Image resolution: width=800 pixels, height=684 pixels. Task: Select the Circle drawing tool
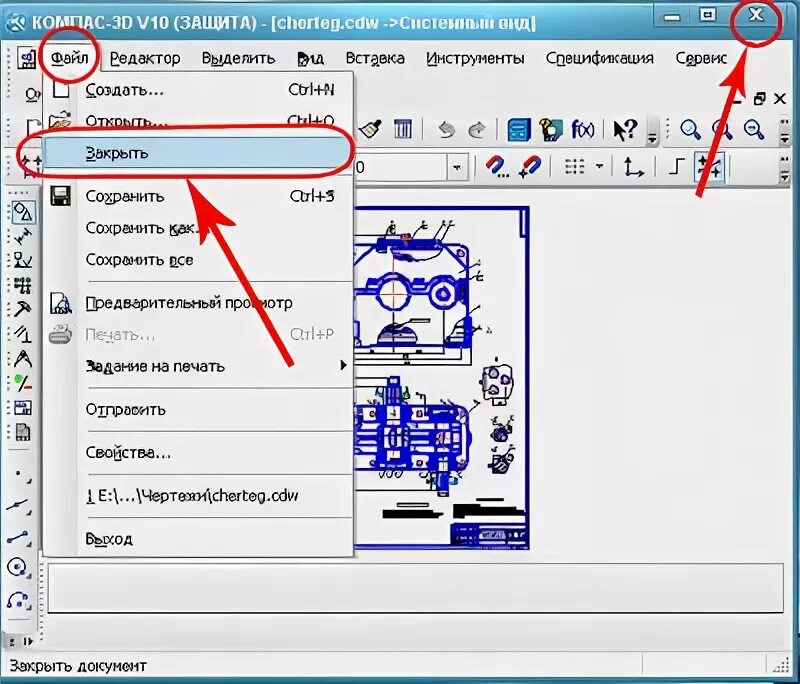(18, 567)
